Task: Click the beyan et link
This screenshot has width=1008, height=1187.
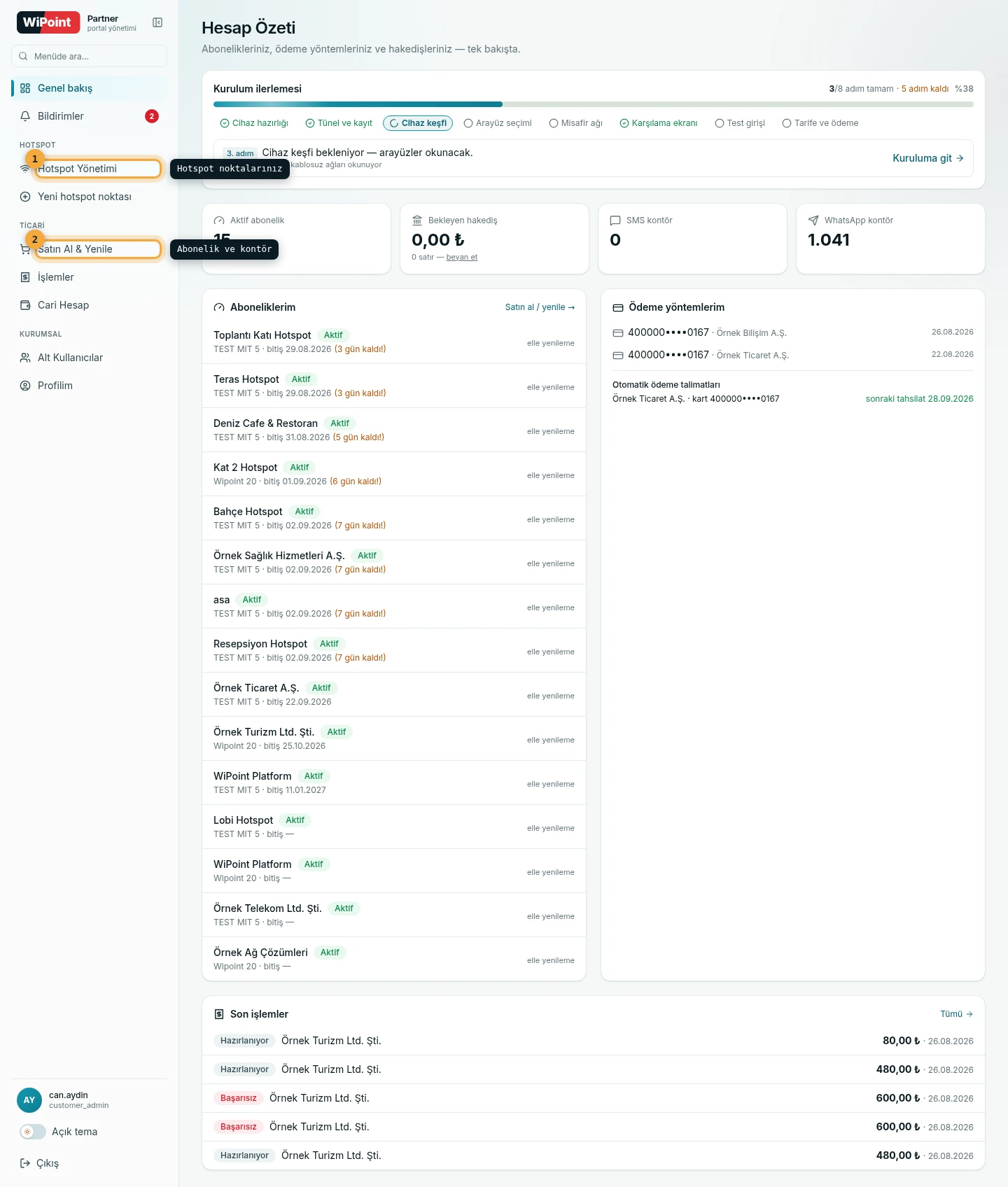Action: pos(462,258)
